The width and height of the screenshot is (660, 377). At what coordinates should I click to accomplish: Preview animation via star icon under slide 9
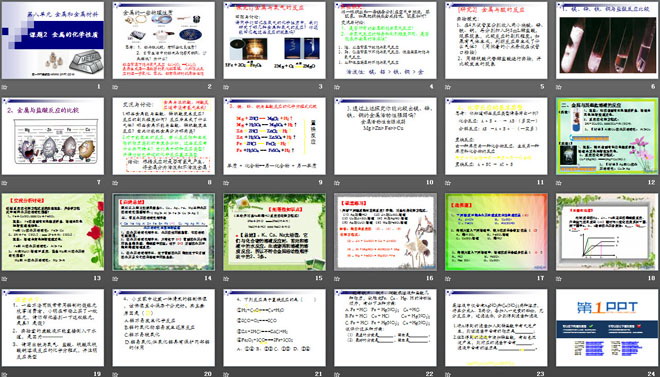(x=226, y=183)
